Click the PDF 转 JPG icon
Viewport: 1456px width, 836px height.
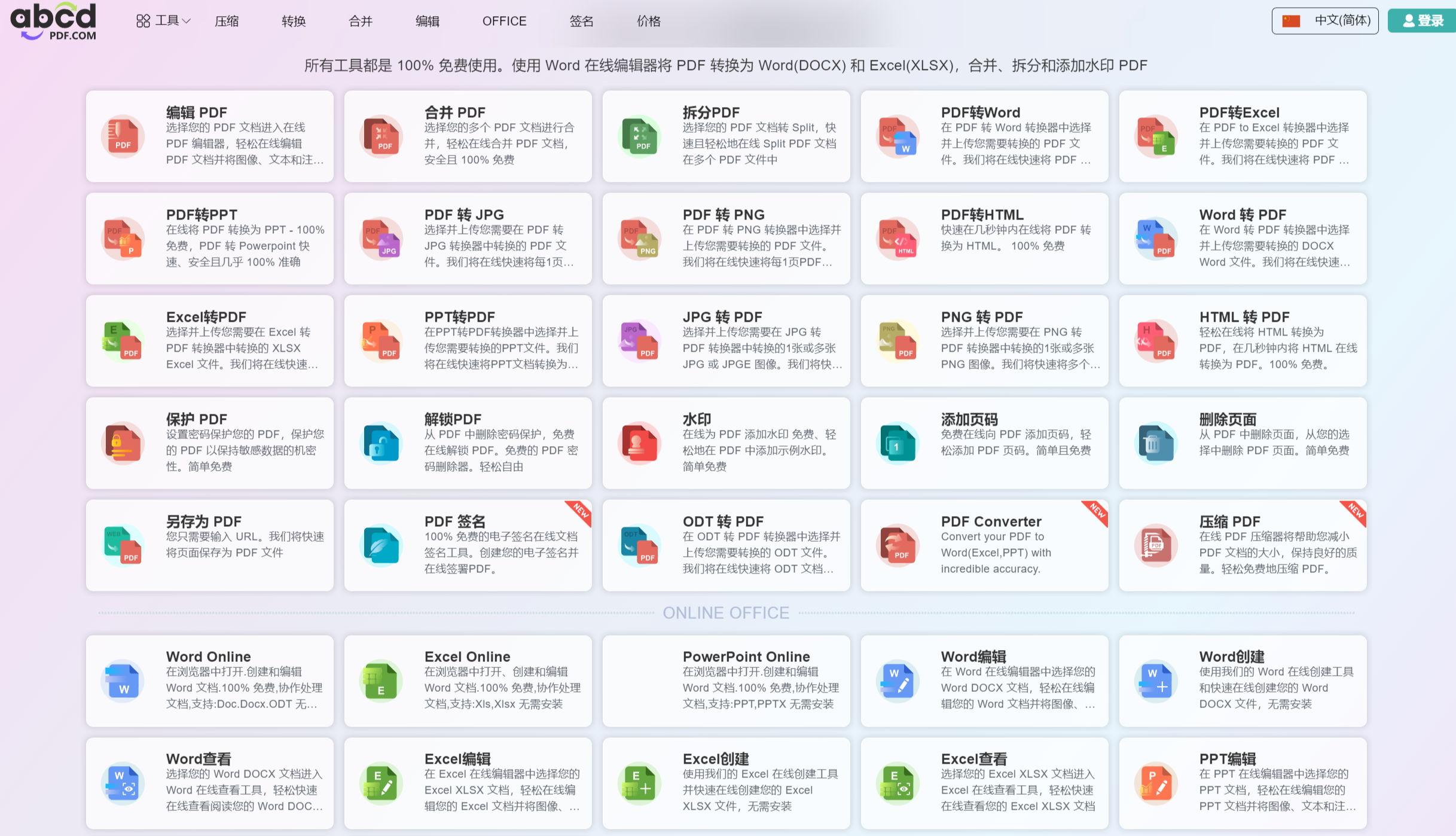coord(381,238)
